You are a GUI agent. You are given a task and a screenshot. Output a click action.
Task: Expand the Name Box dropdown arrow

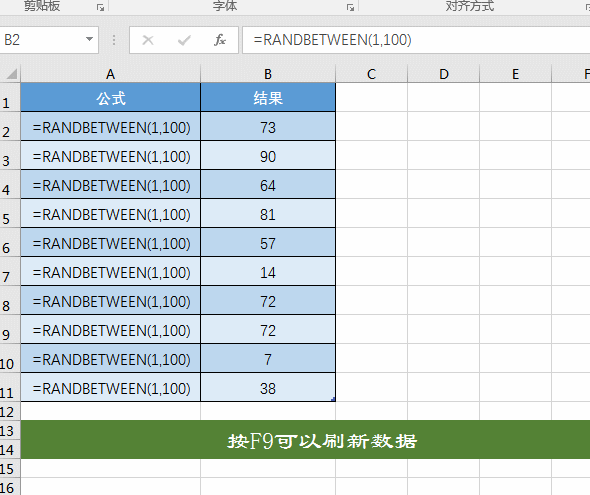coord(89,39)
